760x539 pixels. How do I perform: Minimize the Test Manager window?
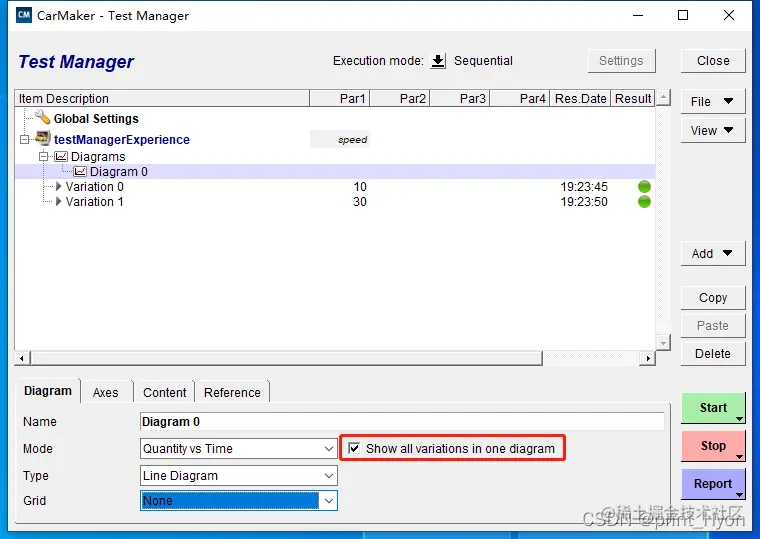click(x=638, y=16)
